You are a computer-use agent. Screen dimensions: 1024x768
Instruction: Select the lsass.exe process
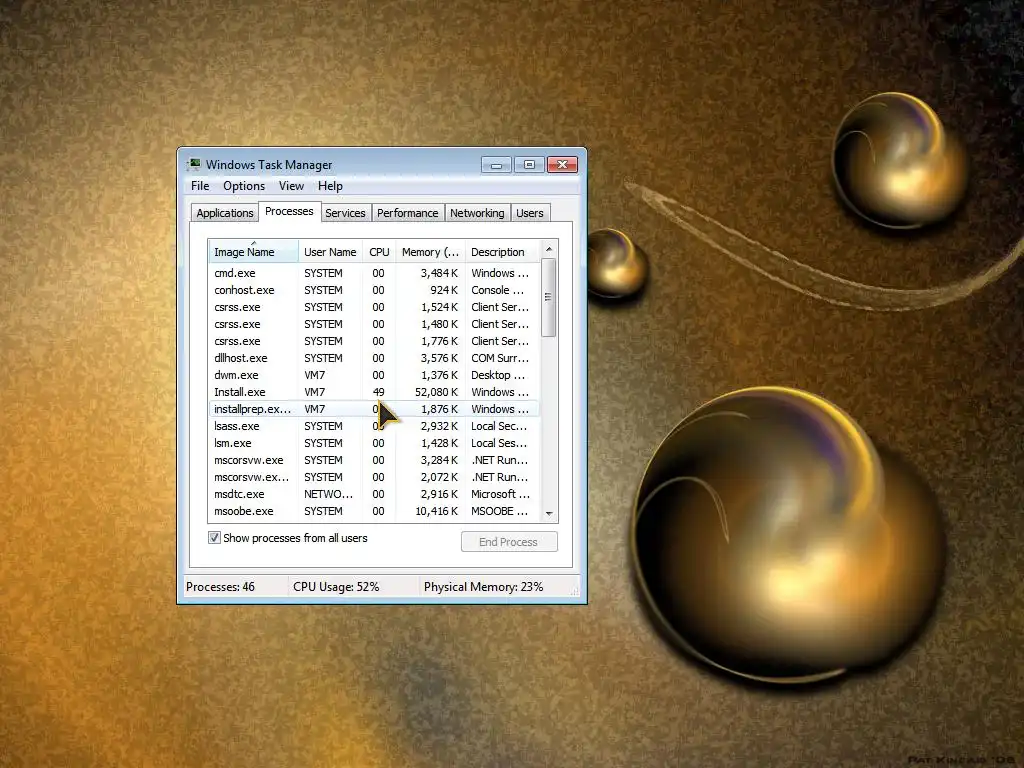click(x=374, y=426)
